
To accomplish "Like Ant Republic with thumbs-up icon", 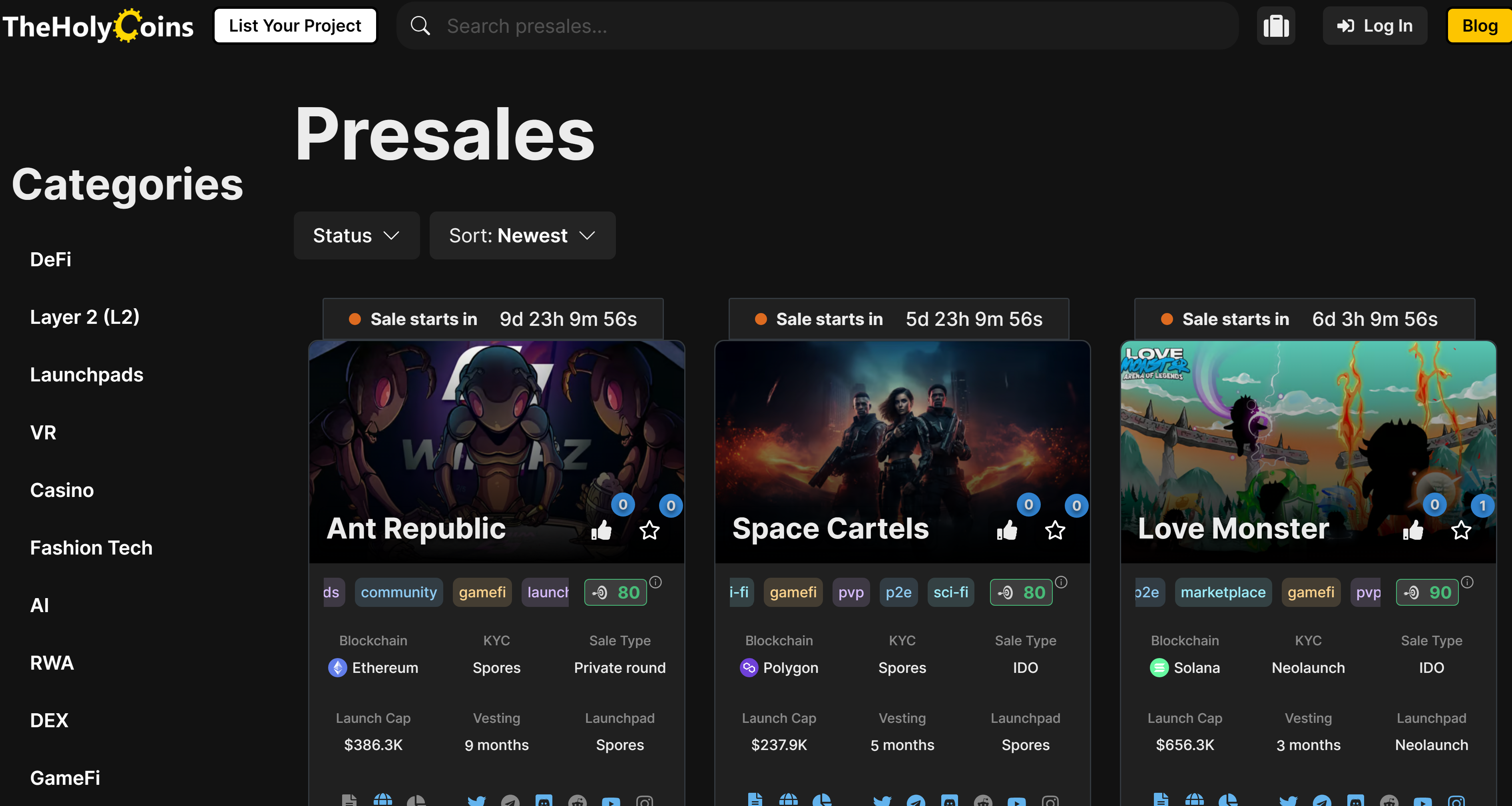I will [x=602, y=530].
